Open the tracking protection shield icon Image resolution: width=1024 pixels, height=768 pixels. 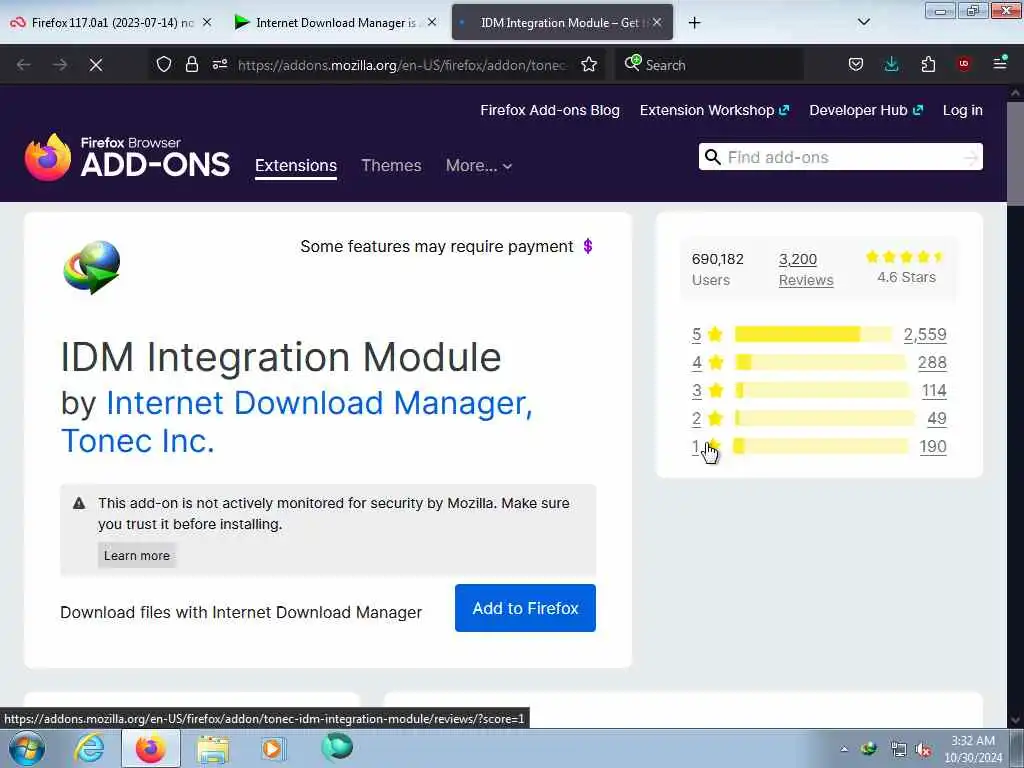[164, 64]
